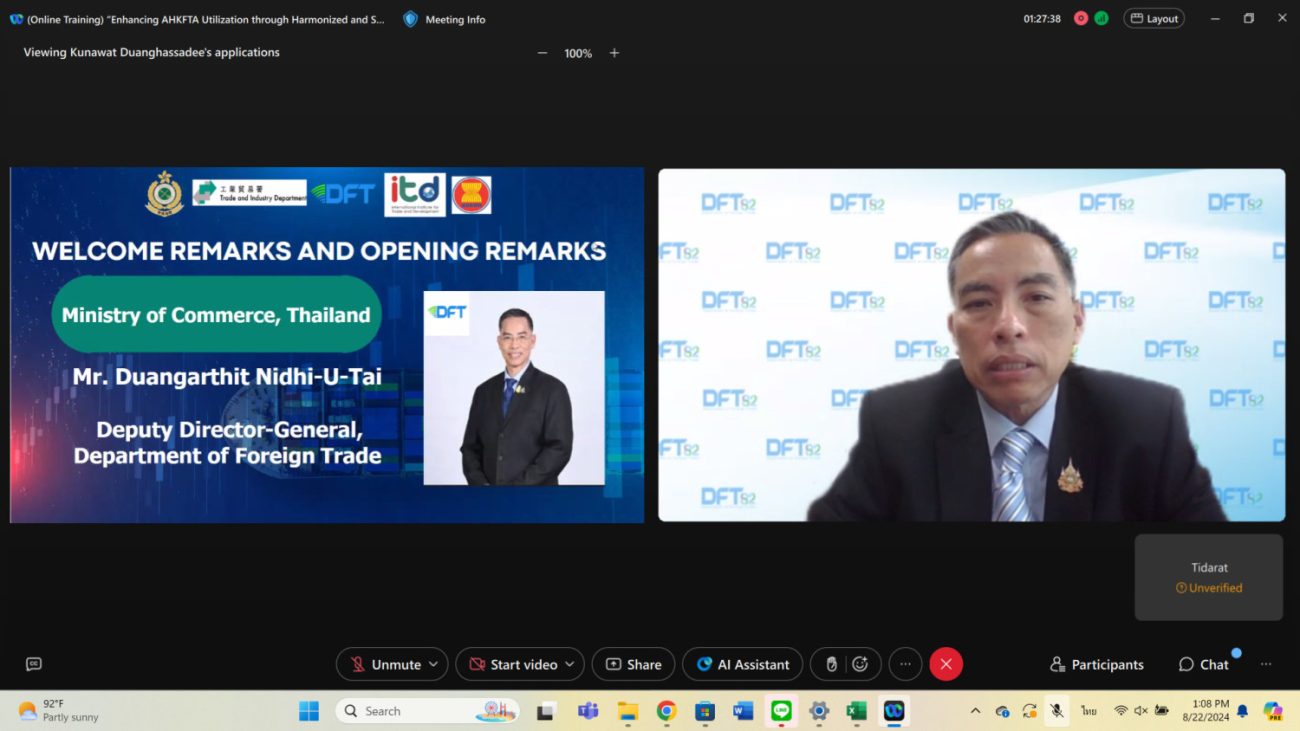Screen dimensions: 1300x731
Task: Click the OneDrive cloud tray icon
Action: click(x=1002, y=711)
